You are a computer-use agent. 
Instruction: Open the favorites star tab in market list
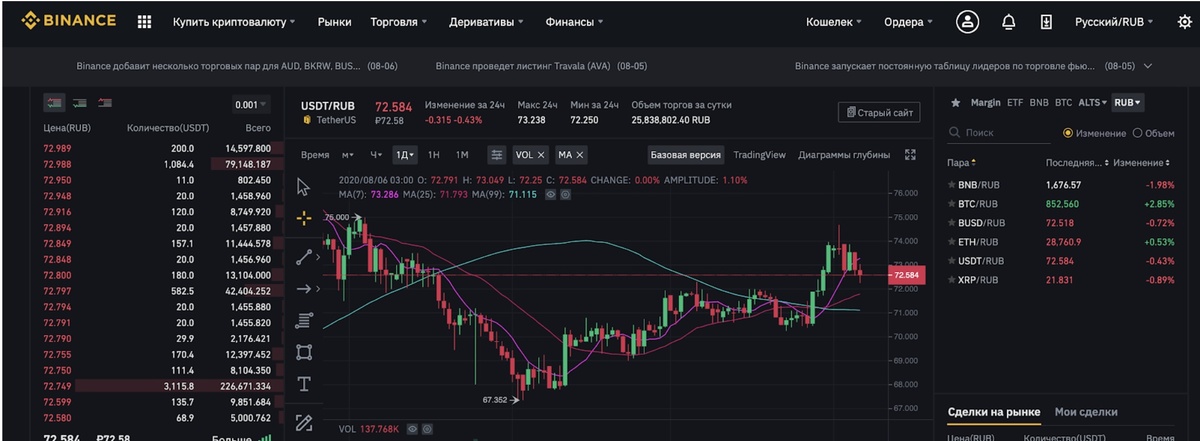click(x=956, y=102)
